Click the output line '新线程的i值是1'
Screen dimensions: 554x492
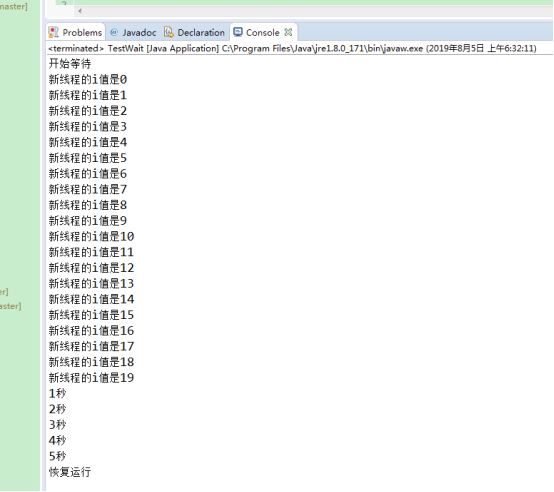point(88,95)
